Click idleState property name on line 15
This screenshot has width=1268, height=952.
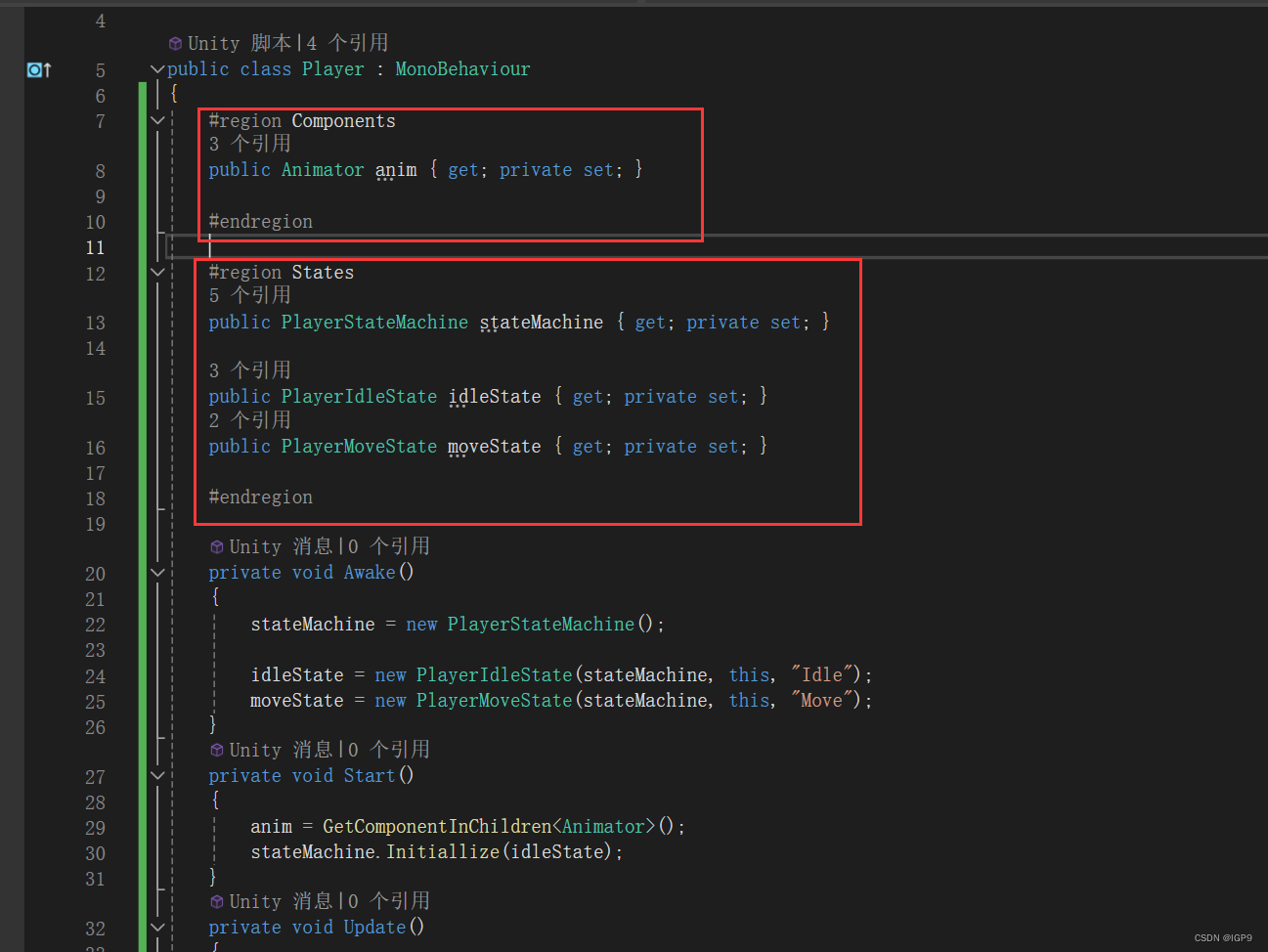click(x=495, y=397)
